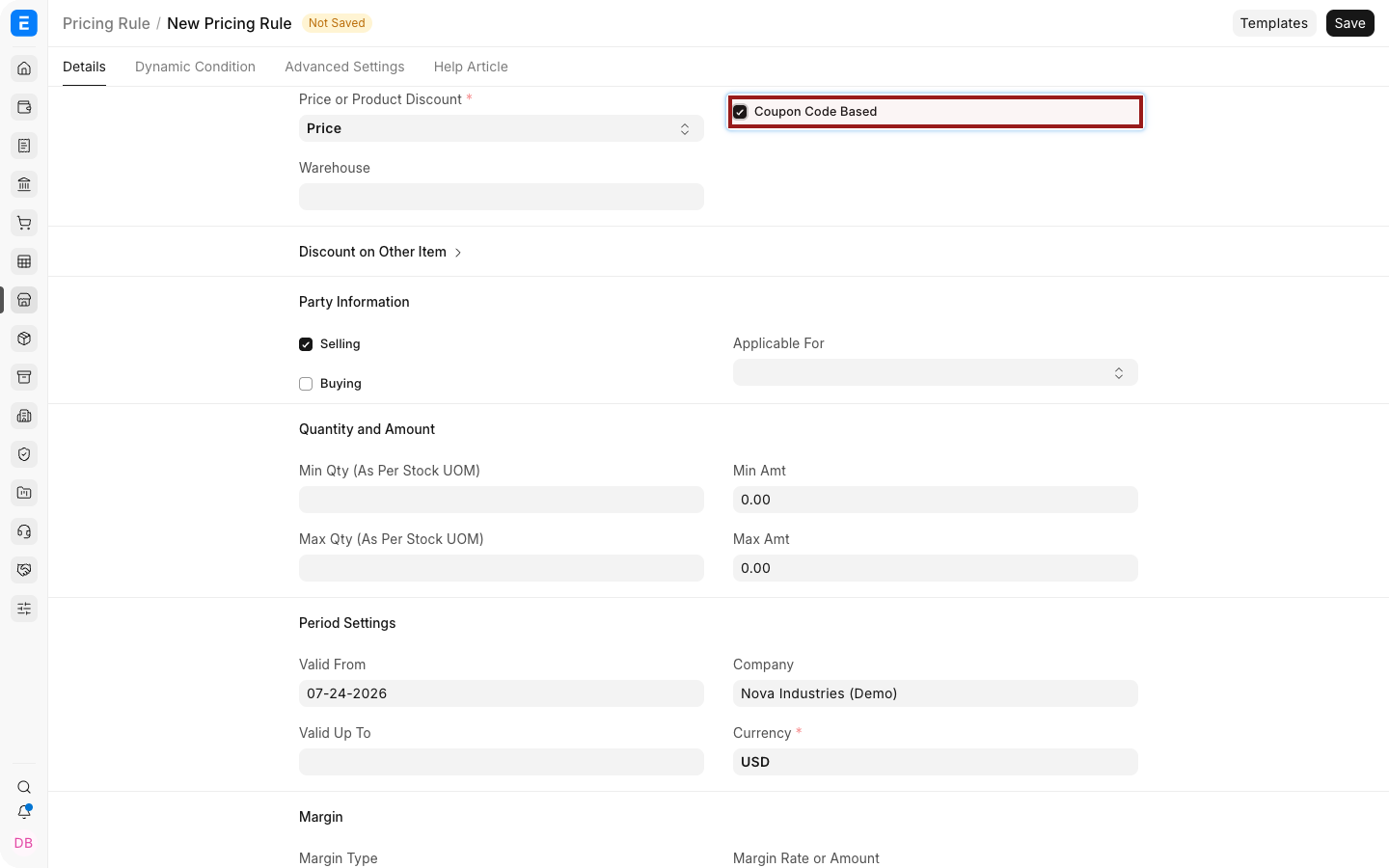Uncheck Coupon Code Based checkbox
1389x868 pixels.
(x=740, y=112)
